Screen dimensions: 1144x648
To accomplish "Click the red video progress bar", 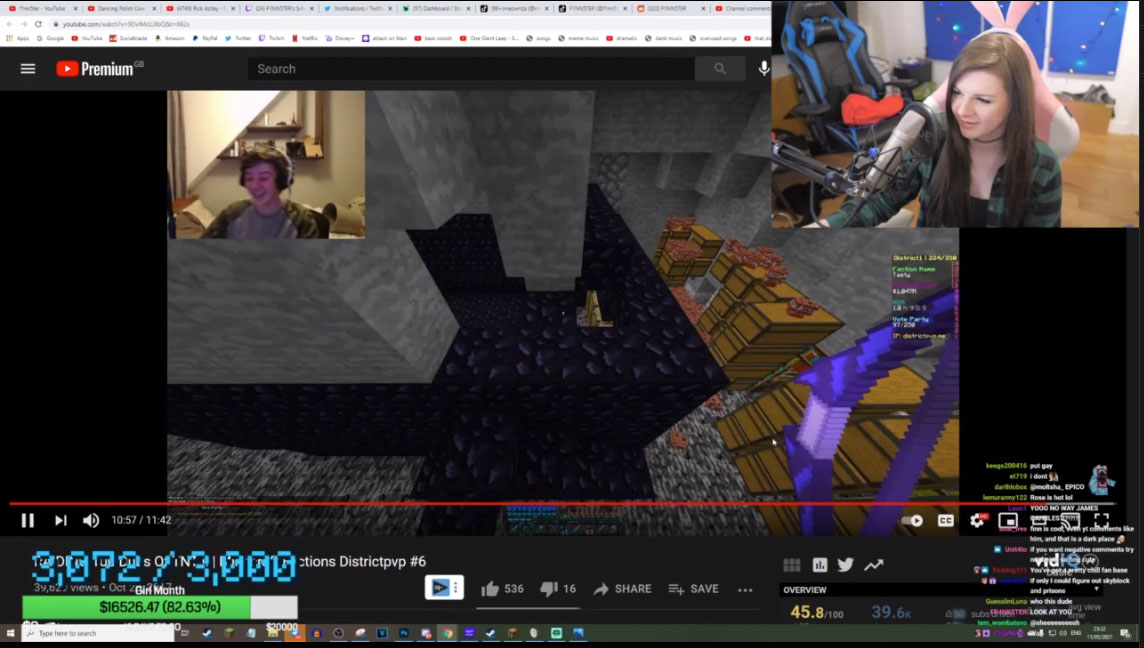I will click(x=562, y=503).
